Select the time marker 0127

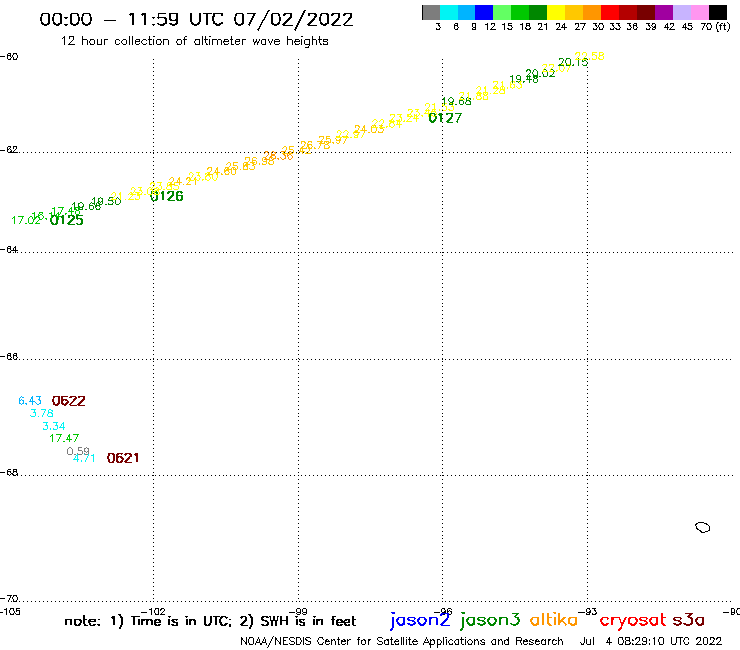(445, 118)
